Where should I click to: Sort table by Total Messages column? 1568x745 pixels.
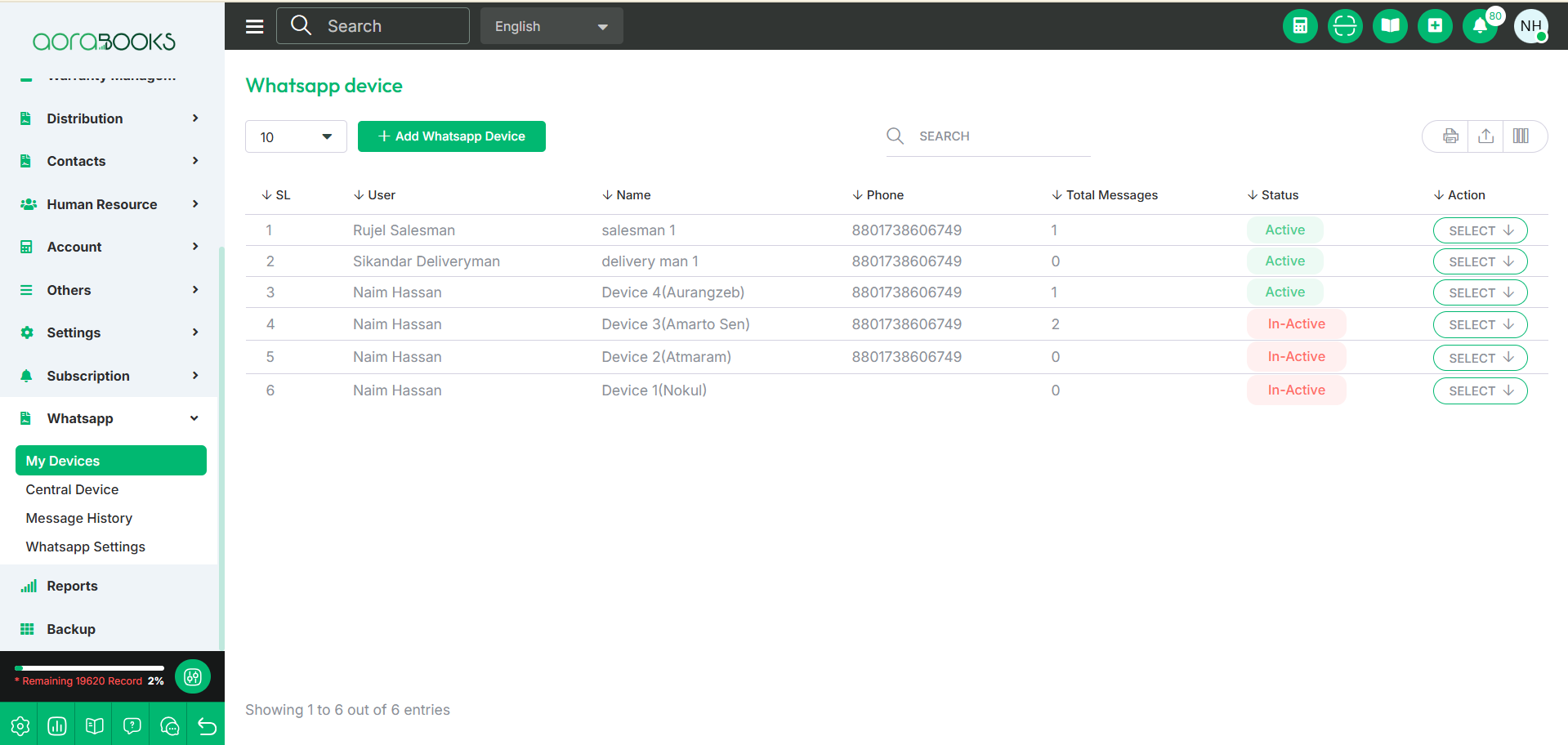(1105, 194)
